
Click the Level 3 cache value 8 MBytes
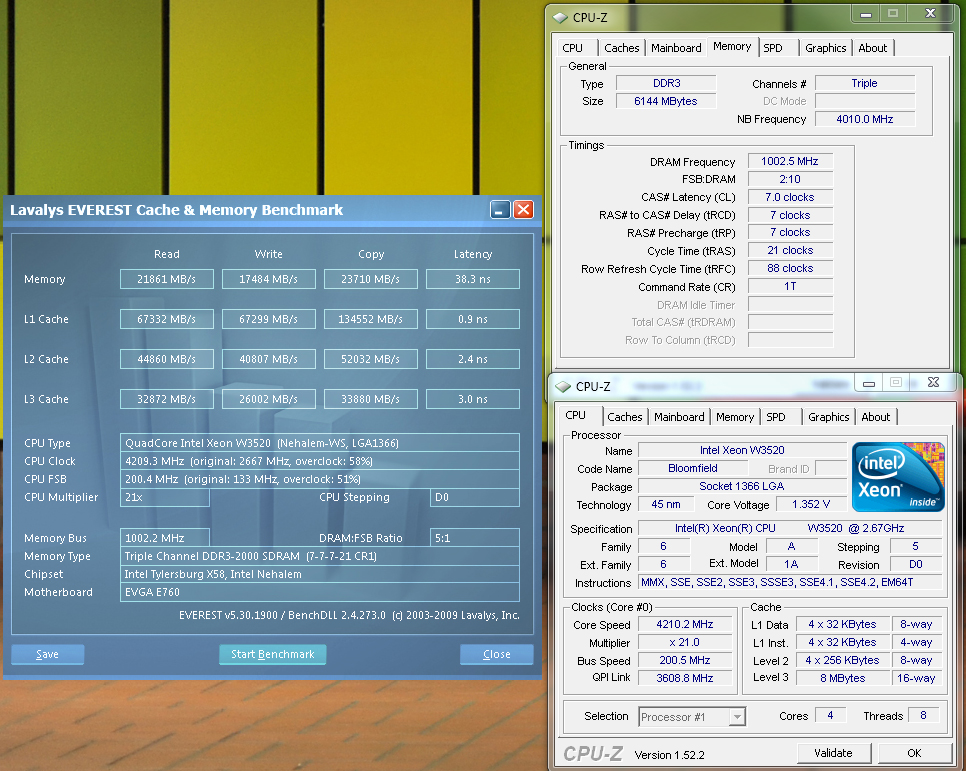point(842,678)
